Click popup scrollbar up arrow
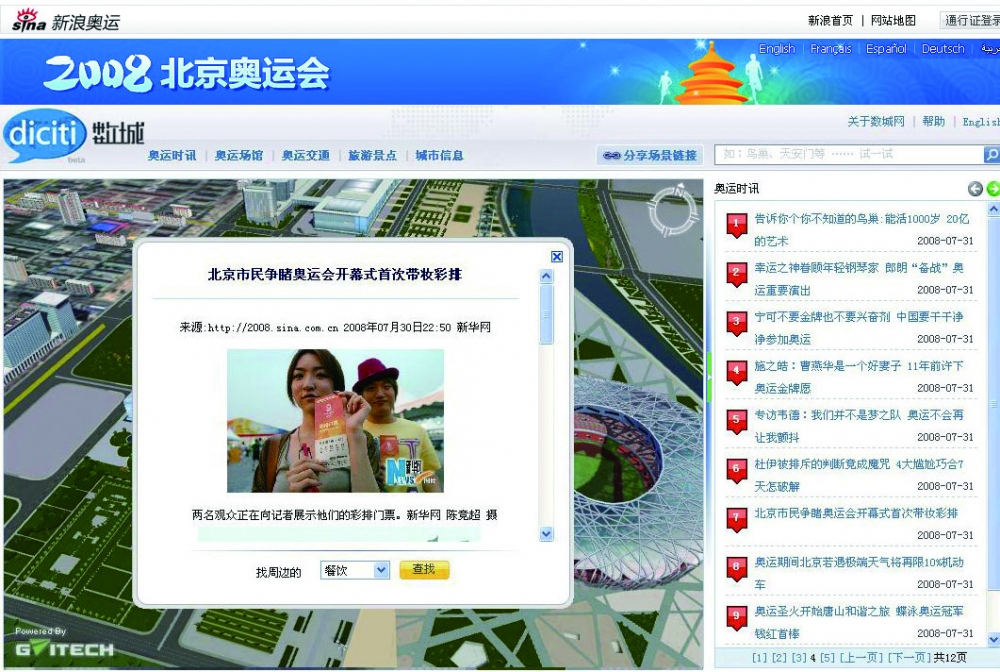Screen dimensions: 1000x672 tap(546, 277)
